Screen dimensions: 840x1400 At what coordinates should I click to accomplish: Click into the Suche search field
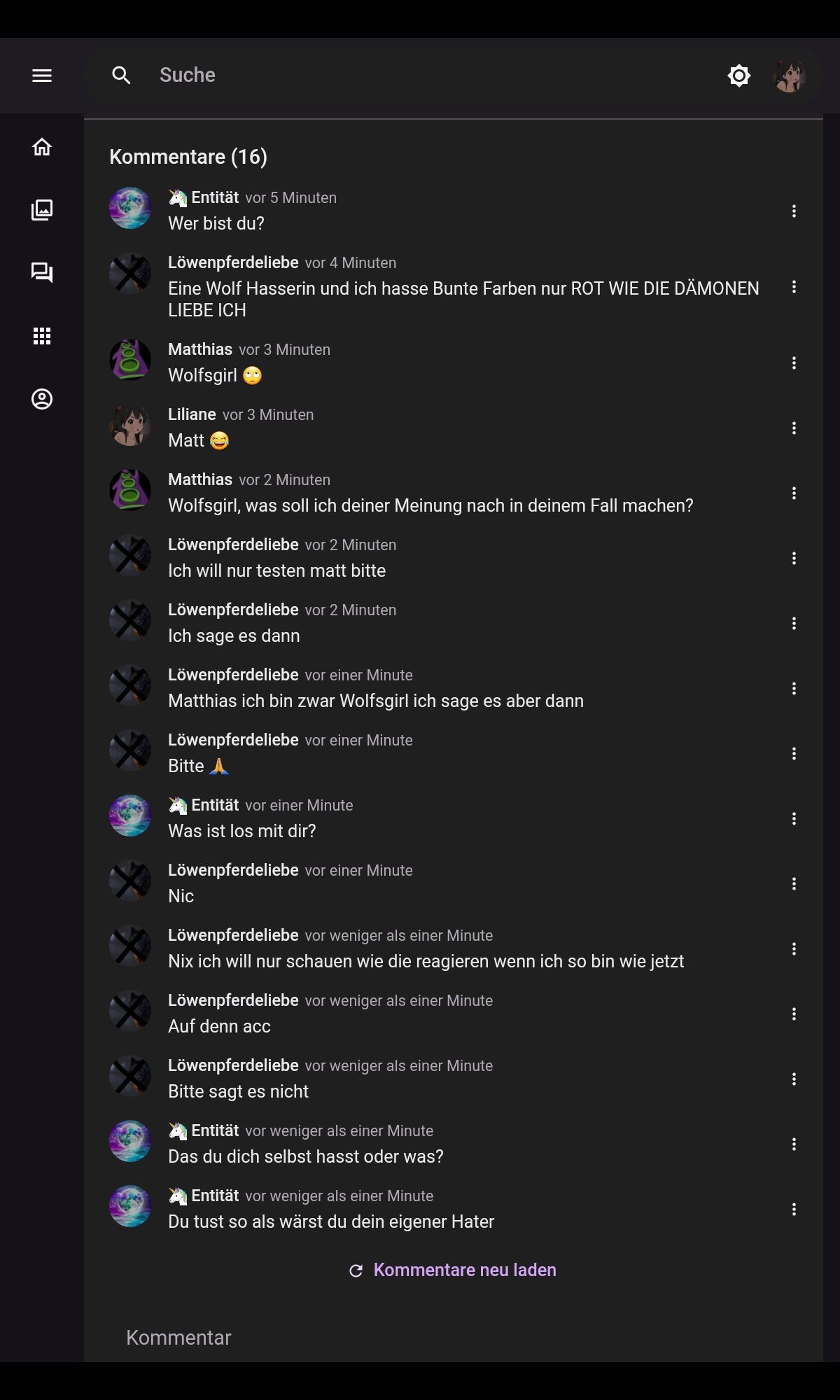coord(420,76)
